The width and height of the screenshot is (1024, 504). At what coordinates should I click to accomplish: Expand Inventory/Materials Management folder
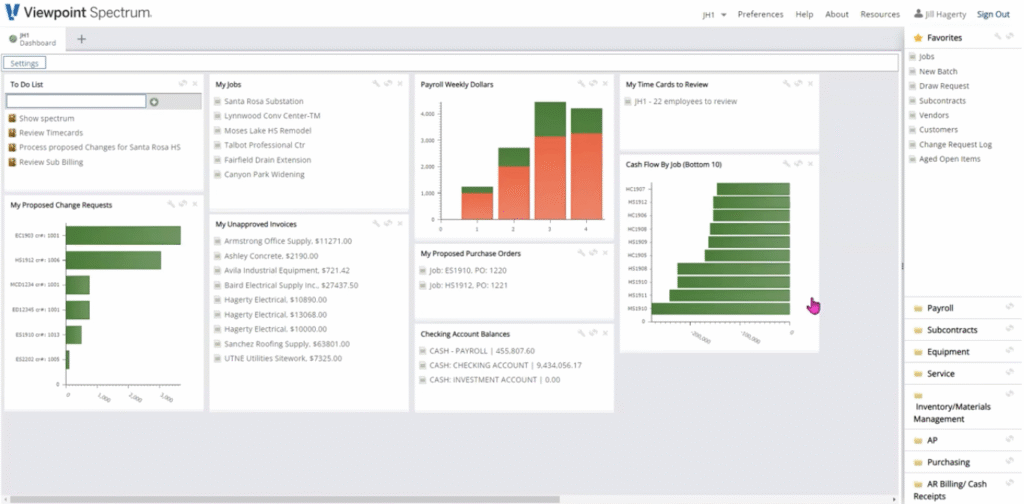tap(952, 407)
